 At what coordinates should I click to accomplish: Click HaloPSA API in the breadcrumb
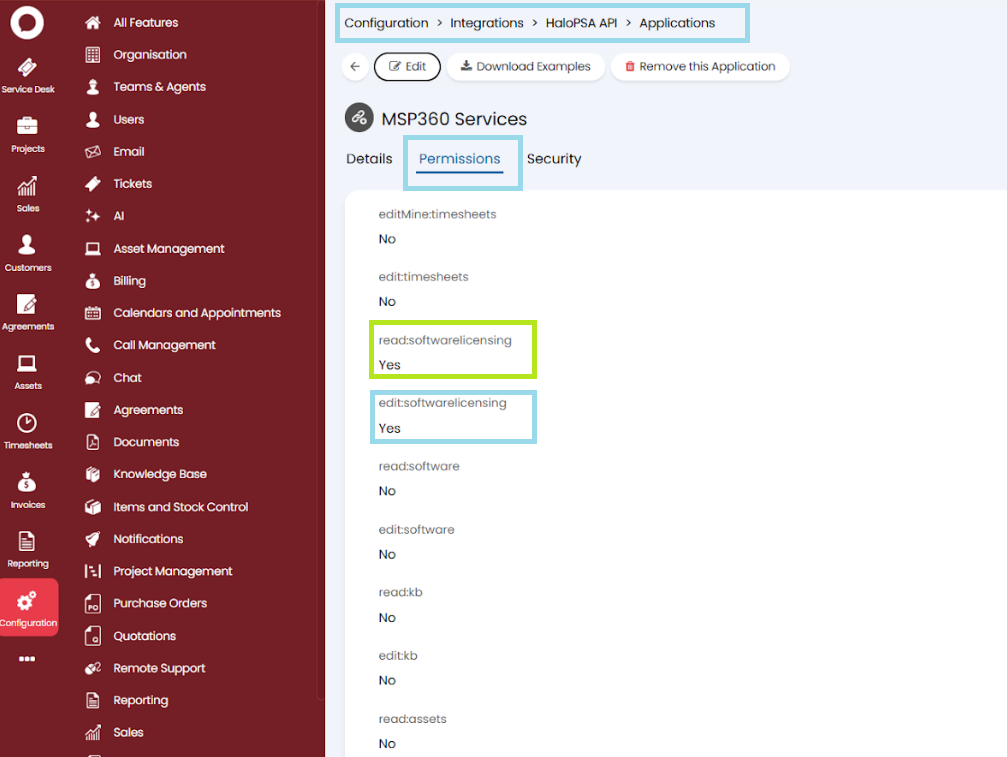point(581,22)
